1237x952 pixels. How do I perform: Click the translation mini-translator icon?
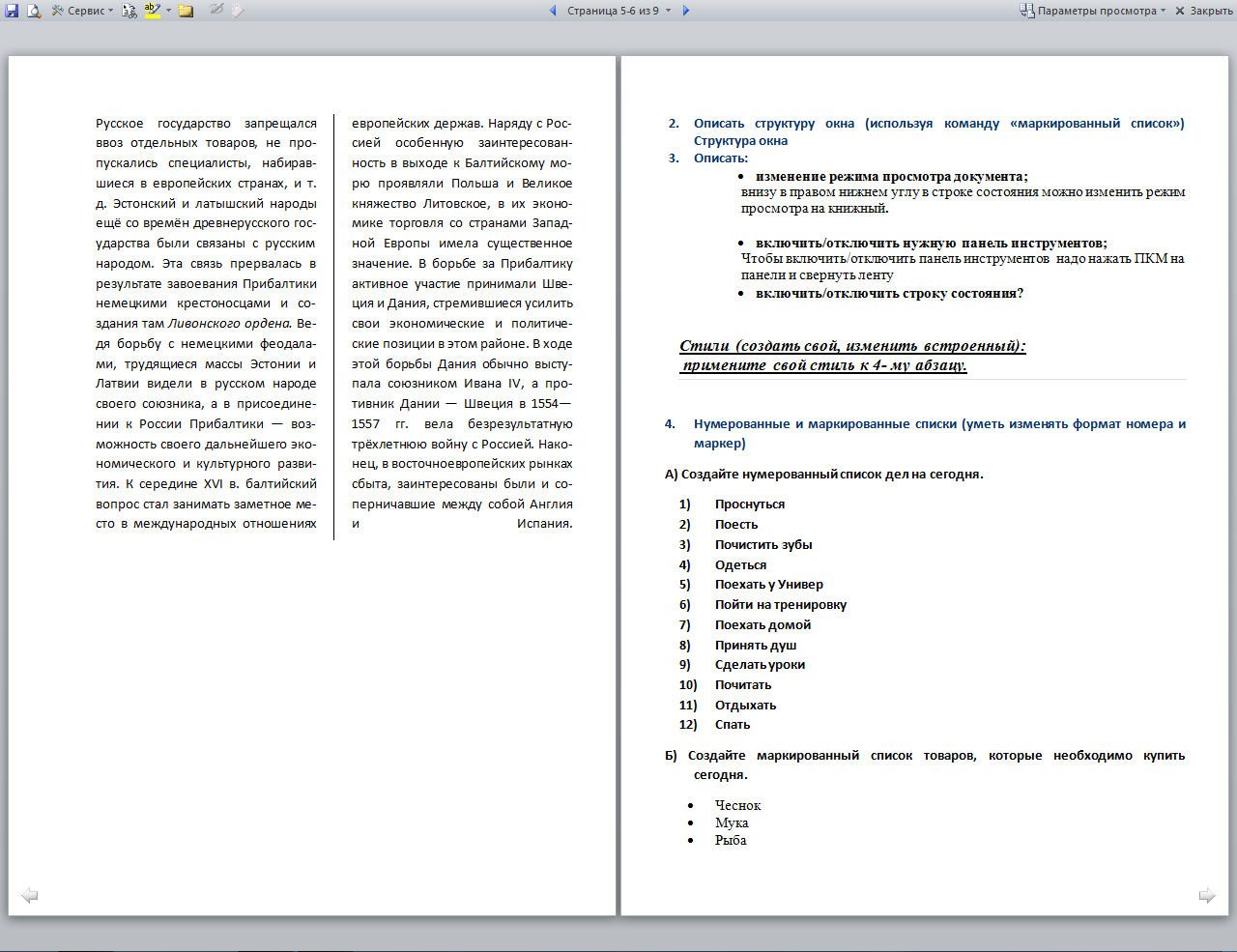tap(129, 11)
